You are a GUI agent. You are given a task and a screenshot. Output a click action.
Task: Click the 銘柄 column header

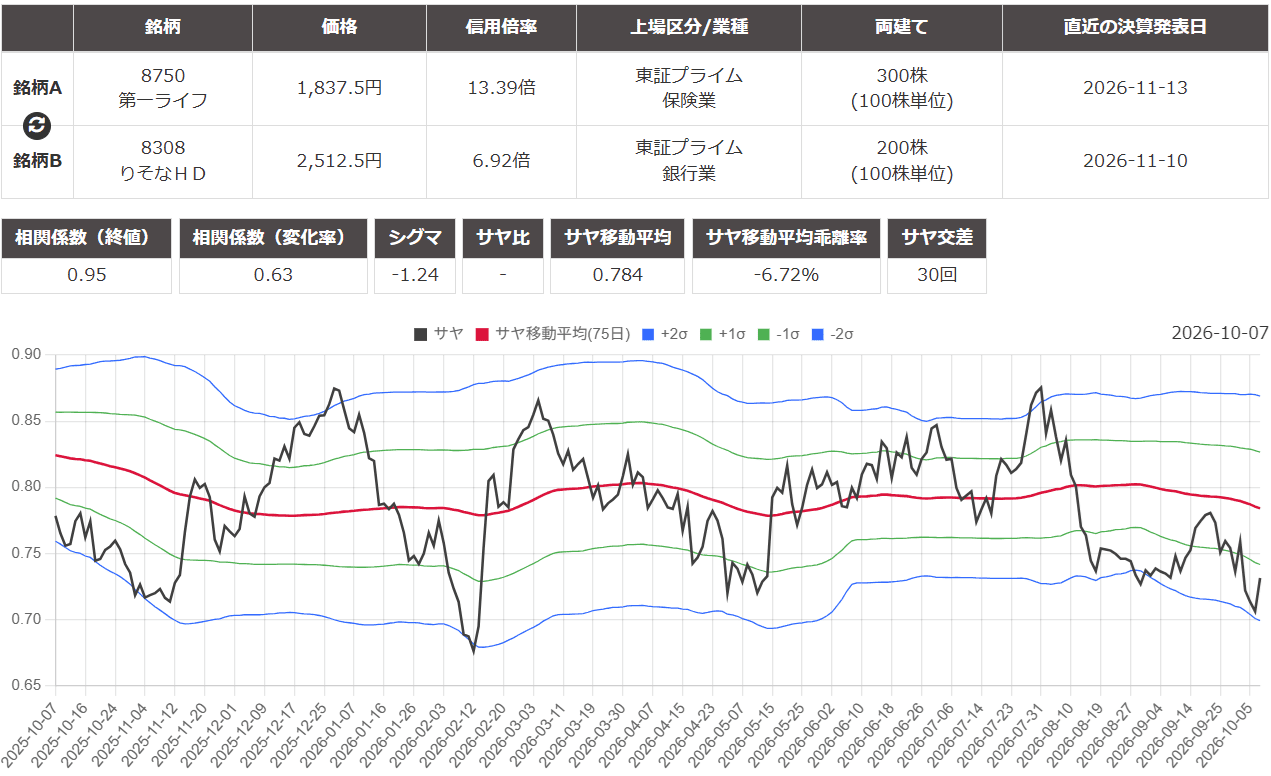(x=163, y=27)
